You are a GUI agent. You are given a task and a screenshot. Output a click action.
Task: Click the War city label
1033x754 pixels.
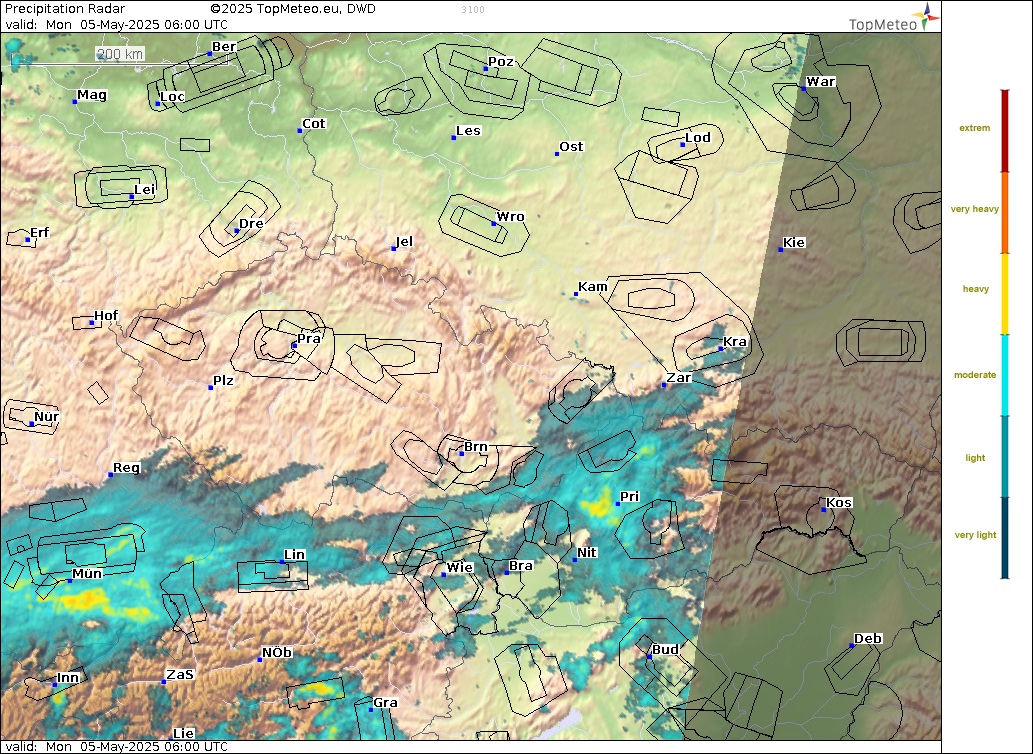[x=821, y=82]
